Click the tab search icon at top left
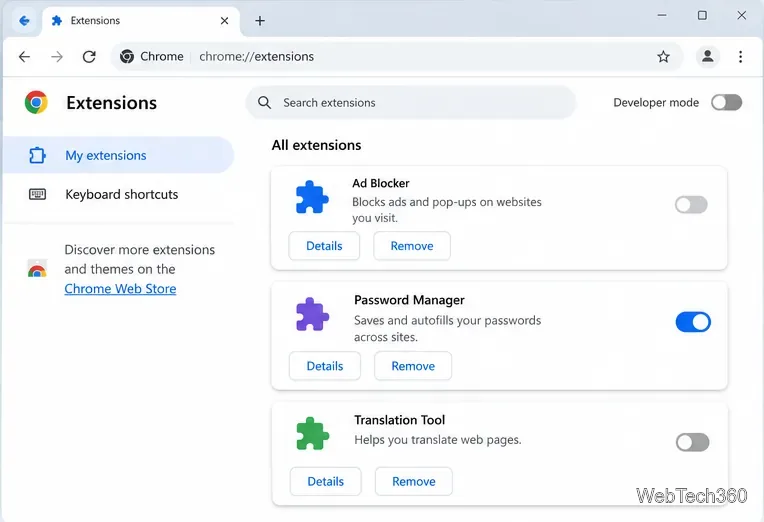The height and width of the screenshot is (522, 764). pos(24,20)
